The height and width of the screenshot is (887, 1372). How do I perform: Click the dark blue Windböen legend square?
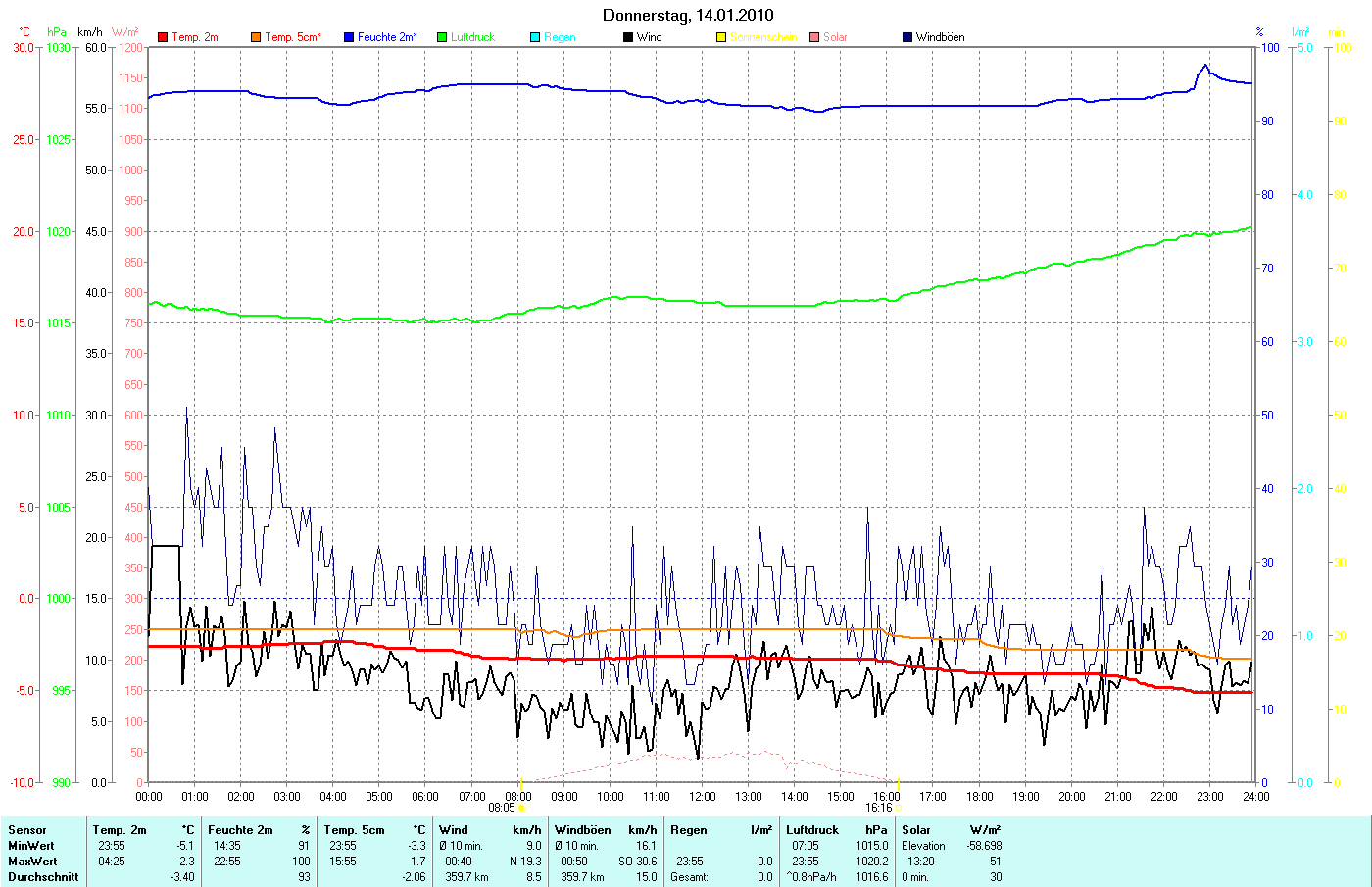click(907, 37)
